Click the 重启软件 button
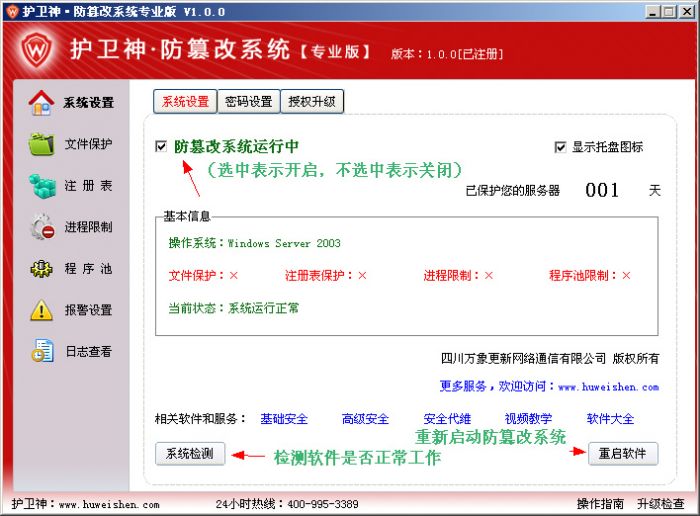The height and width of the screenshot is (516, 700). [623, 454]
